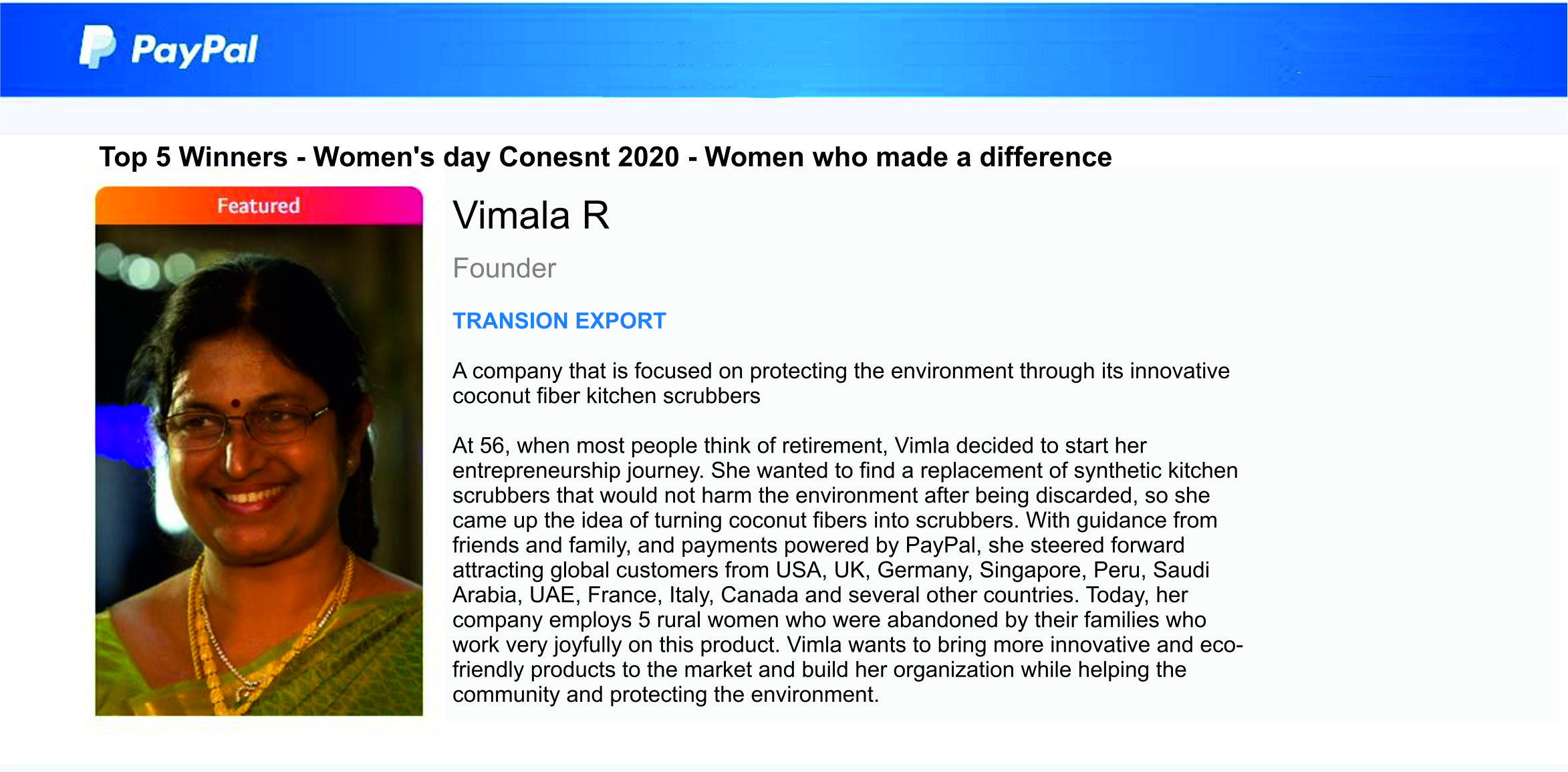Click "Women who made a difference" heading phrase
The width and height of the screenshot is (1568, 772).
click(908, 157)
